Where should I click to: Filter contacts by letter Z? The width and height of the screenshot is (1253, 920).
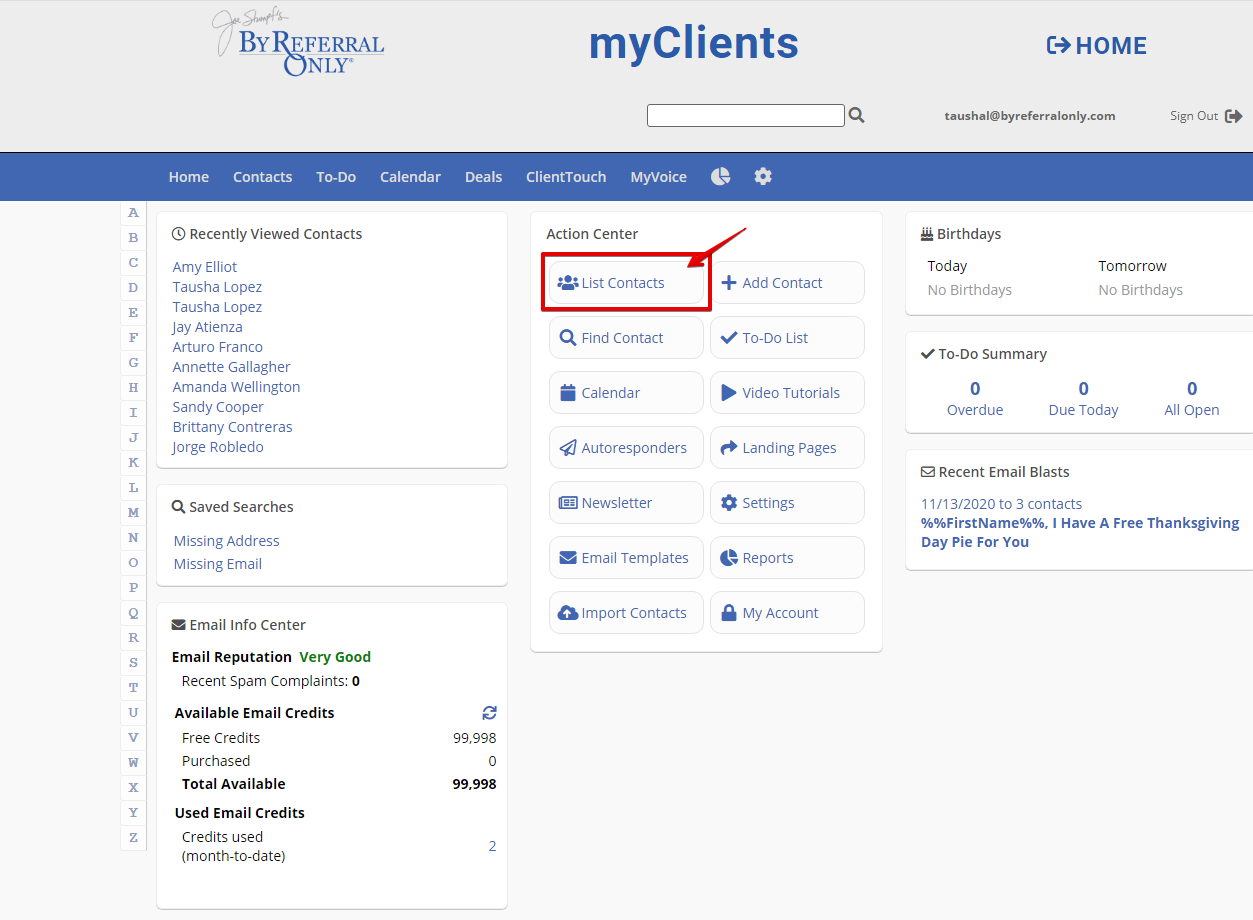[133, 838]
